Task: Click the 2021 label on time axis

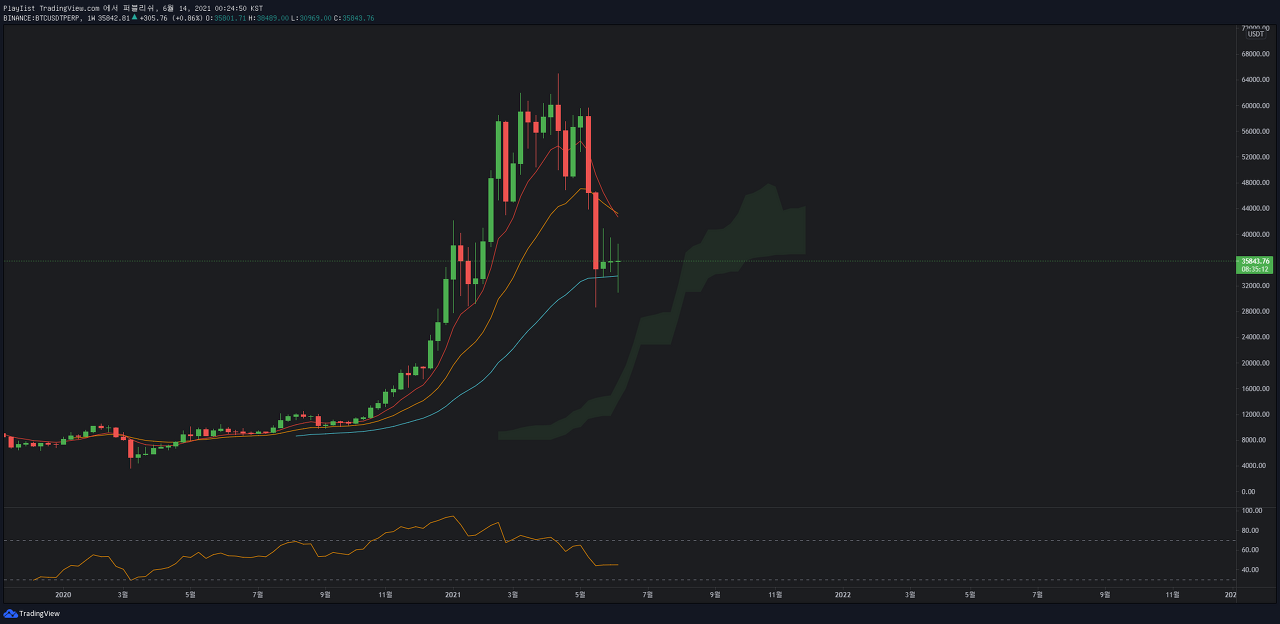Action: tap(453, 594)
